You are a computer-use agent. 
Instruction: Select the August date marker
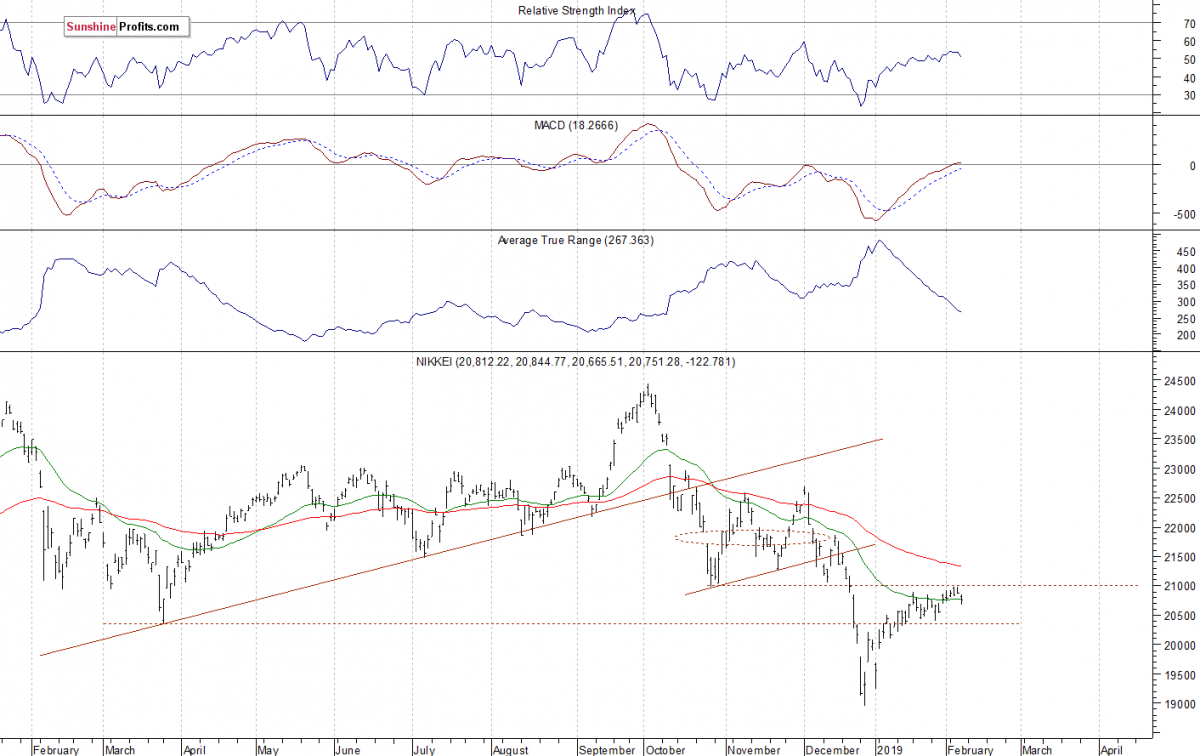[510, 748]
